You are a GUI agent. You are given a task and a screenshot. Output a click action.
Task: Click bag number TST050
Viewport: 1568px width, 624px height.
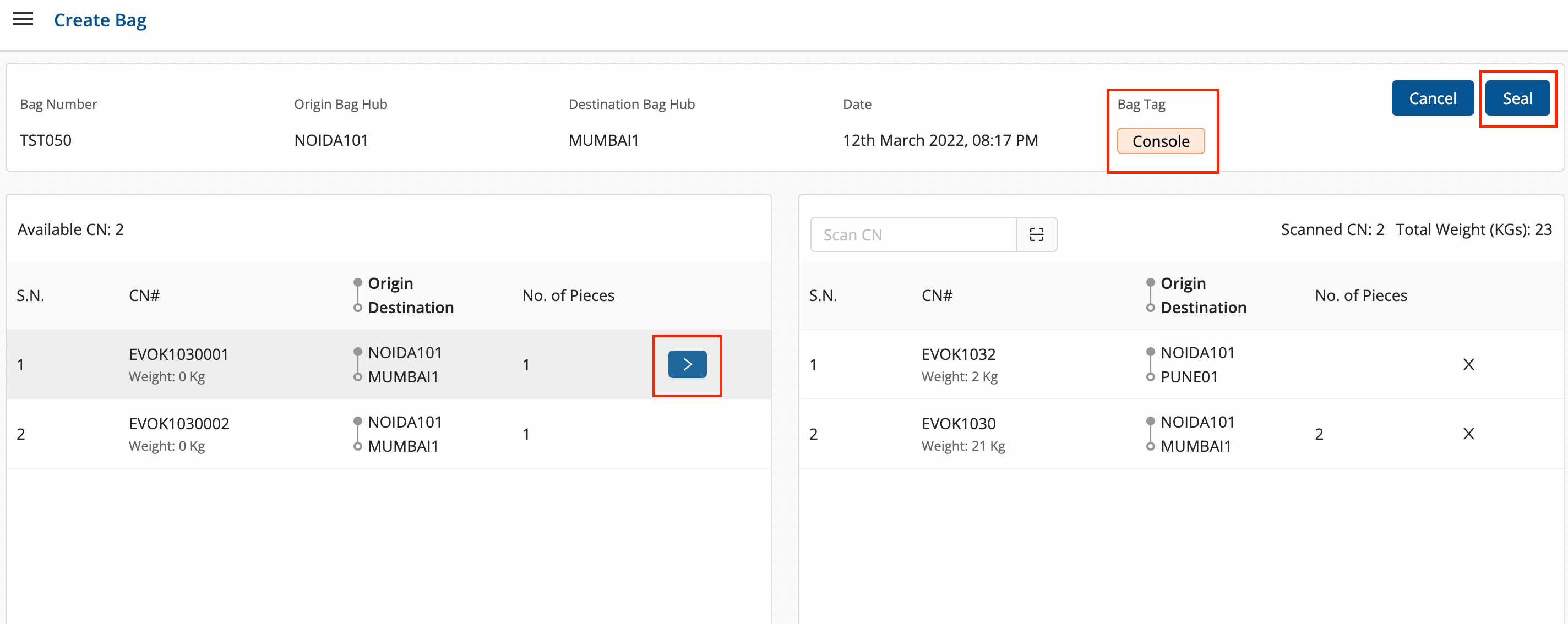click(46, 140)
